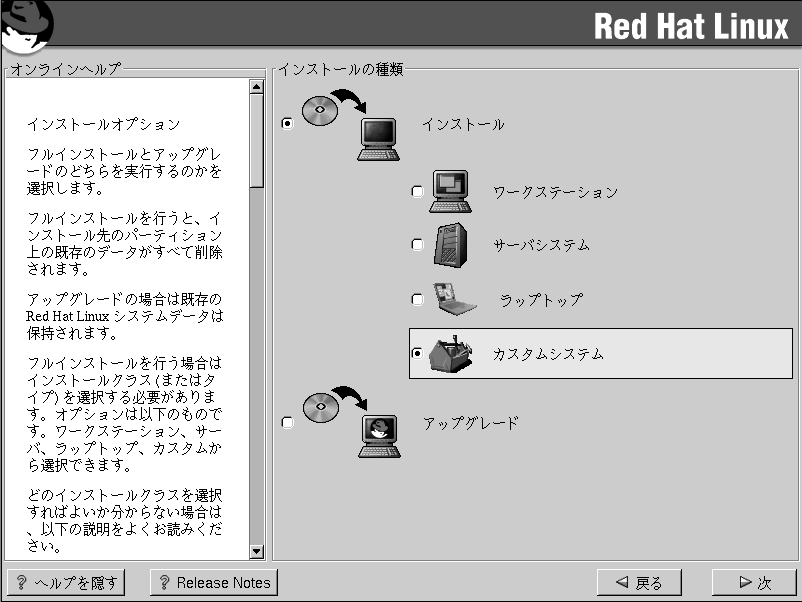The height and width of the screenshot is (602, 802).
Task: Proceed with the 次 button
Action: tap(754, 582)
